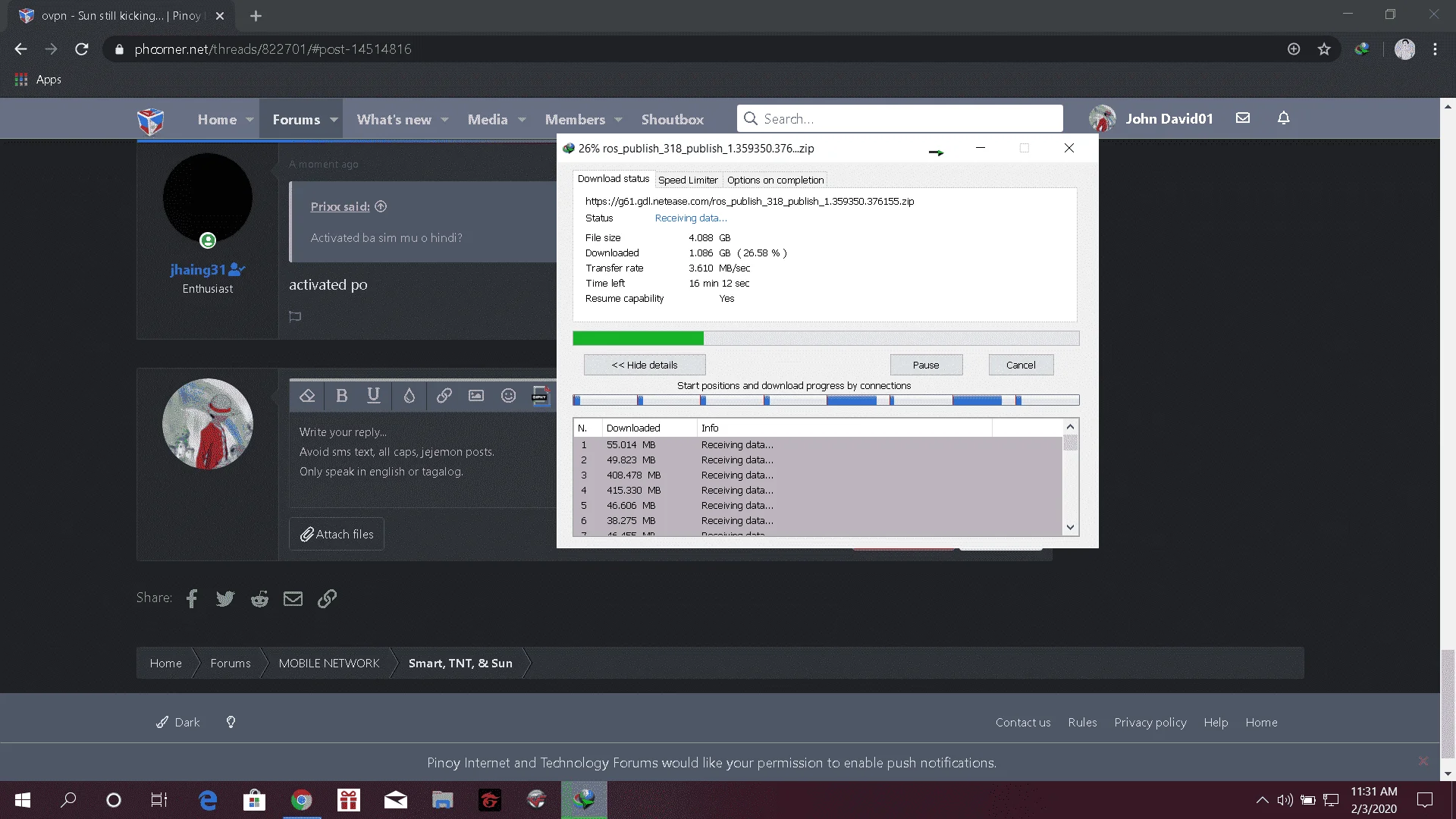Open the Members nav item
Screen dimensions: 1456x819
[x=575, y=120]
